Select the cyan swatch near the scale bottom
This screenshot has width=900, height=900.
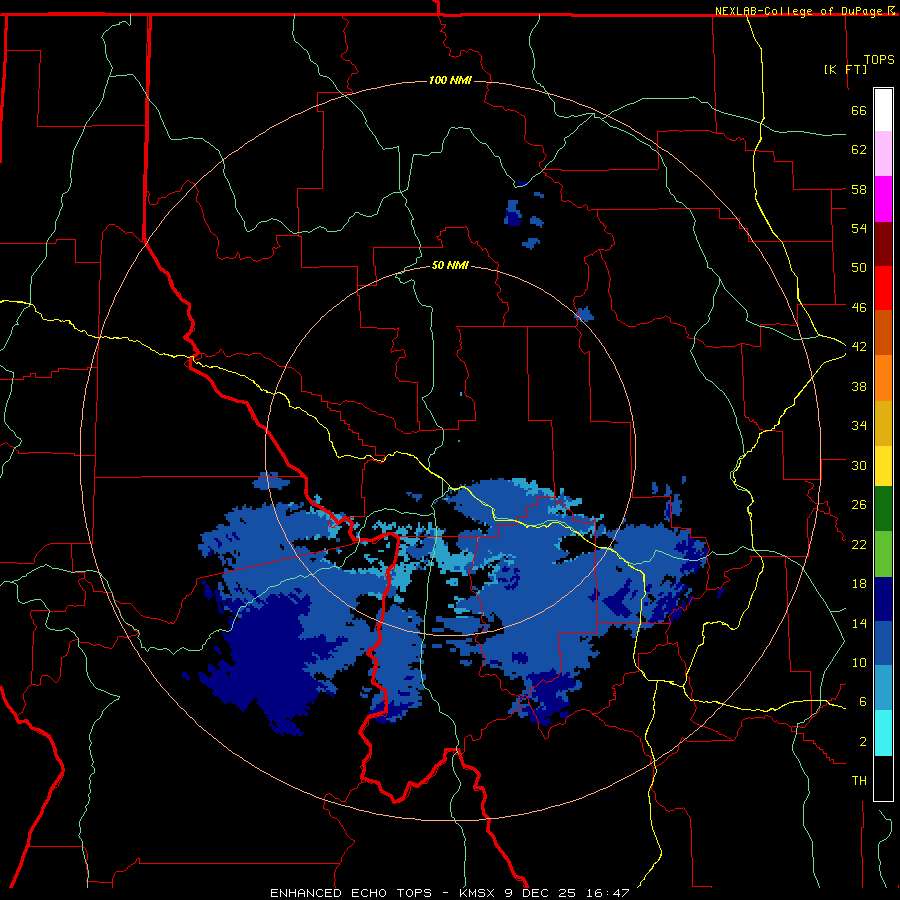click(x=883, y=733)
